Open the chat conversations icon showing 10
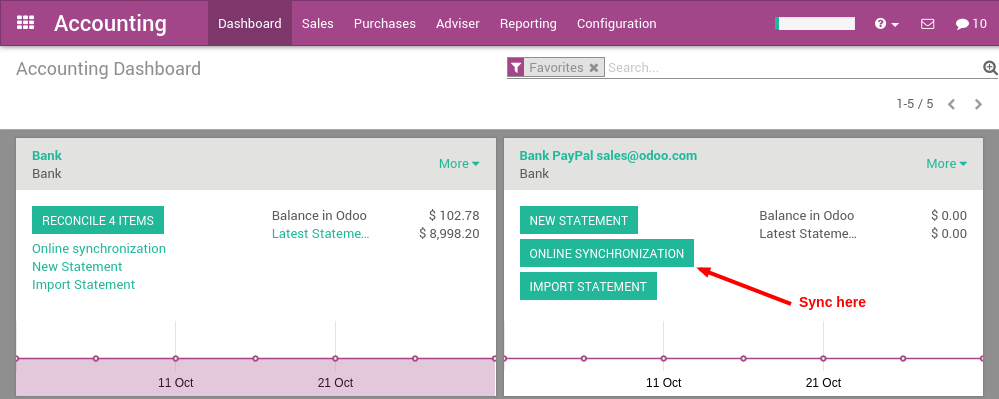Viewport: 999px width, 399px height. [x=971, y=24]
